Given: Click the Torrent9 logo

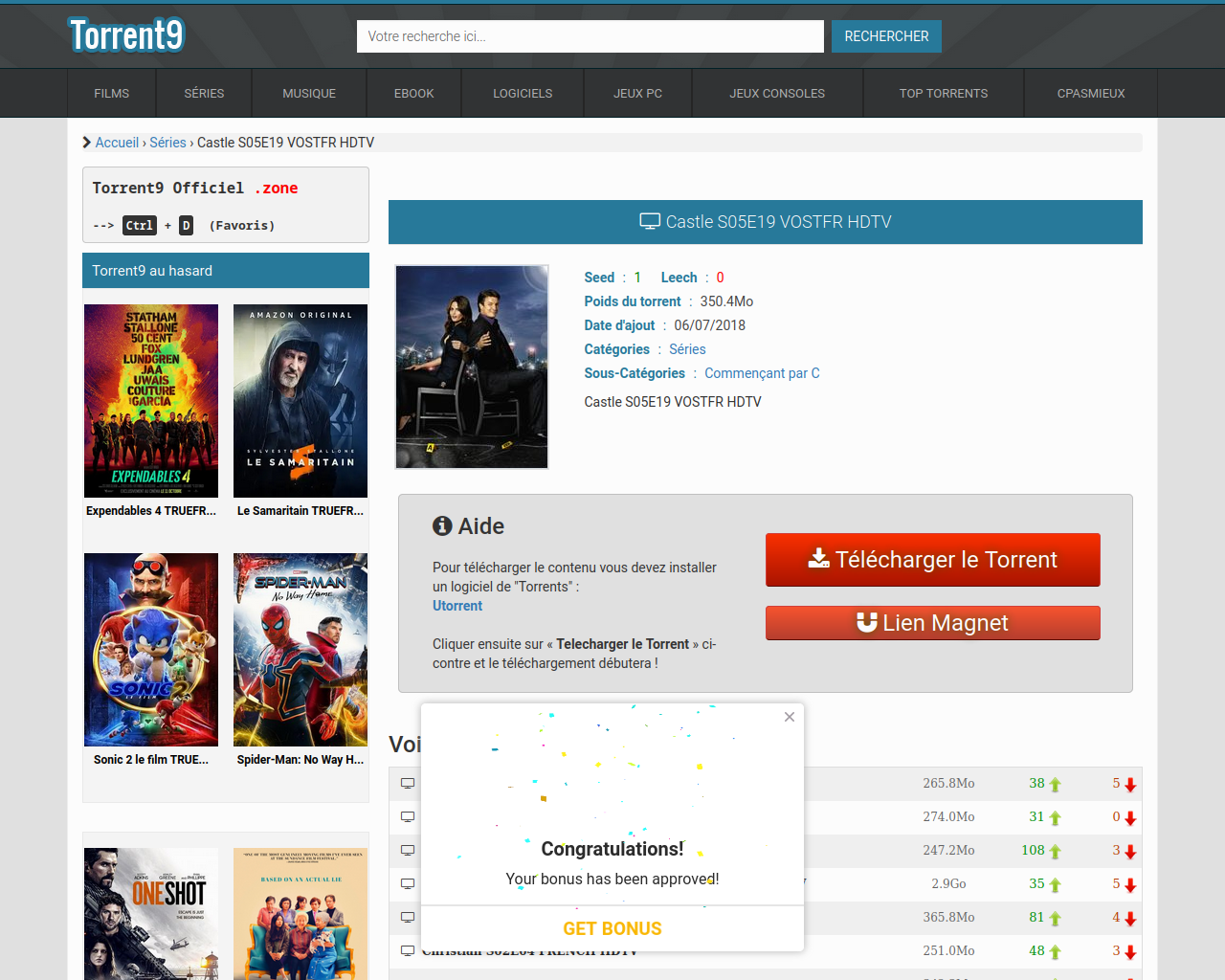Looking at the screenshot, I should pyautogui.click(x=126, y=35).
